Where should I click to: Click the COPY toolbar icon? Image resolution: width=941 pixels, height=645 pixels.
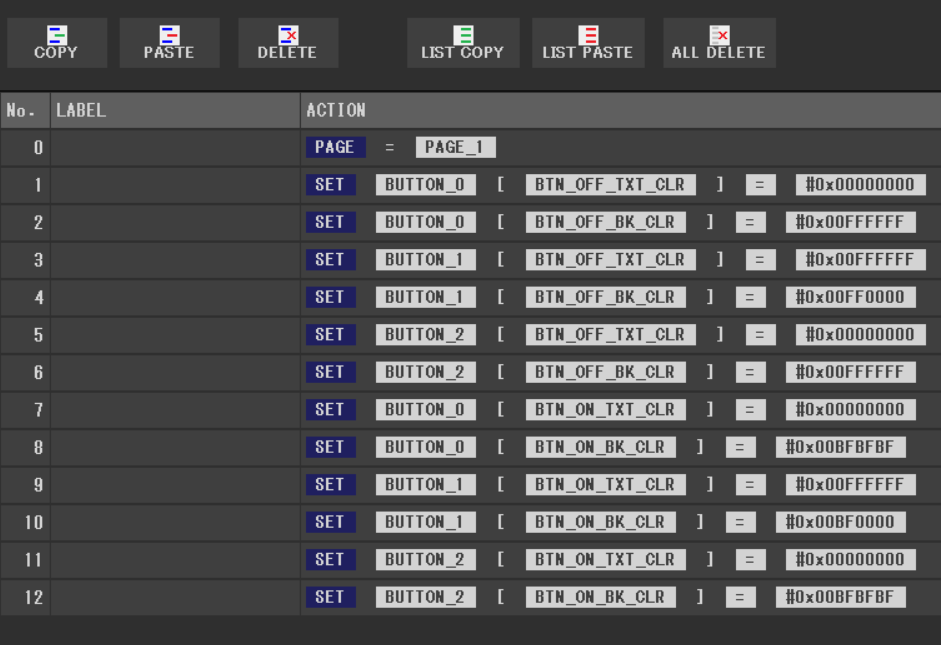click(x=56, y=43)
